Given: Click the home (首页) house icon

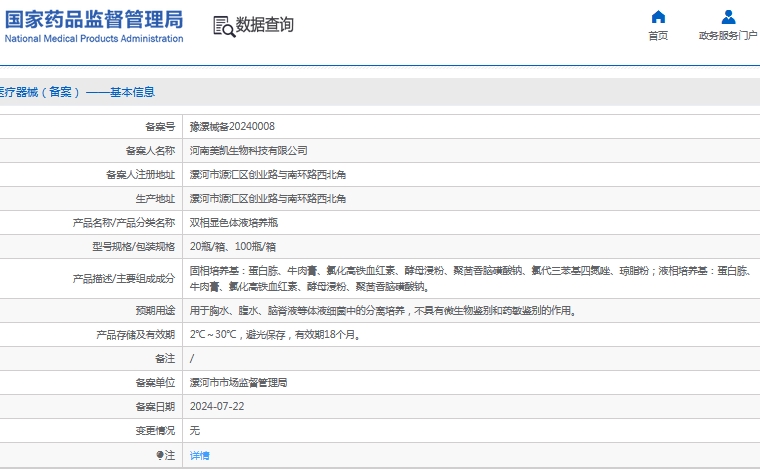Looking at the screenshot, I should (x=658, y=17).
